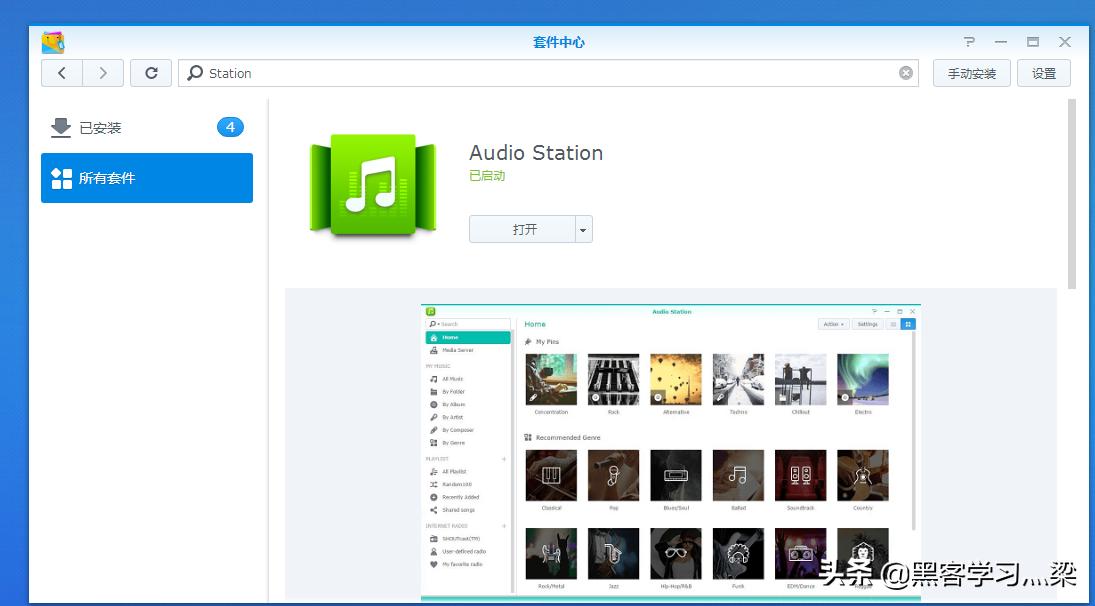The width and height of the screenshot is (1095, 606).
Task: Click the vertical scrollbar of package details
Action: pos(1072,194)
